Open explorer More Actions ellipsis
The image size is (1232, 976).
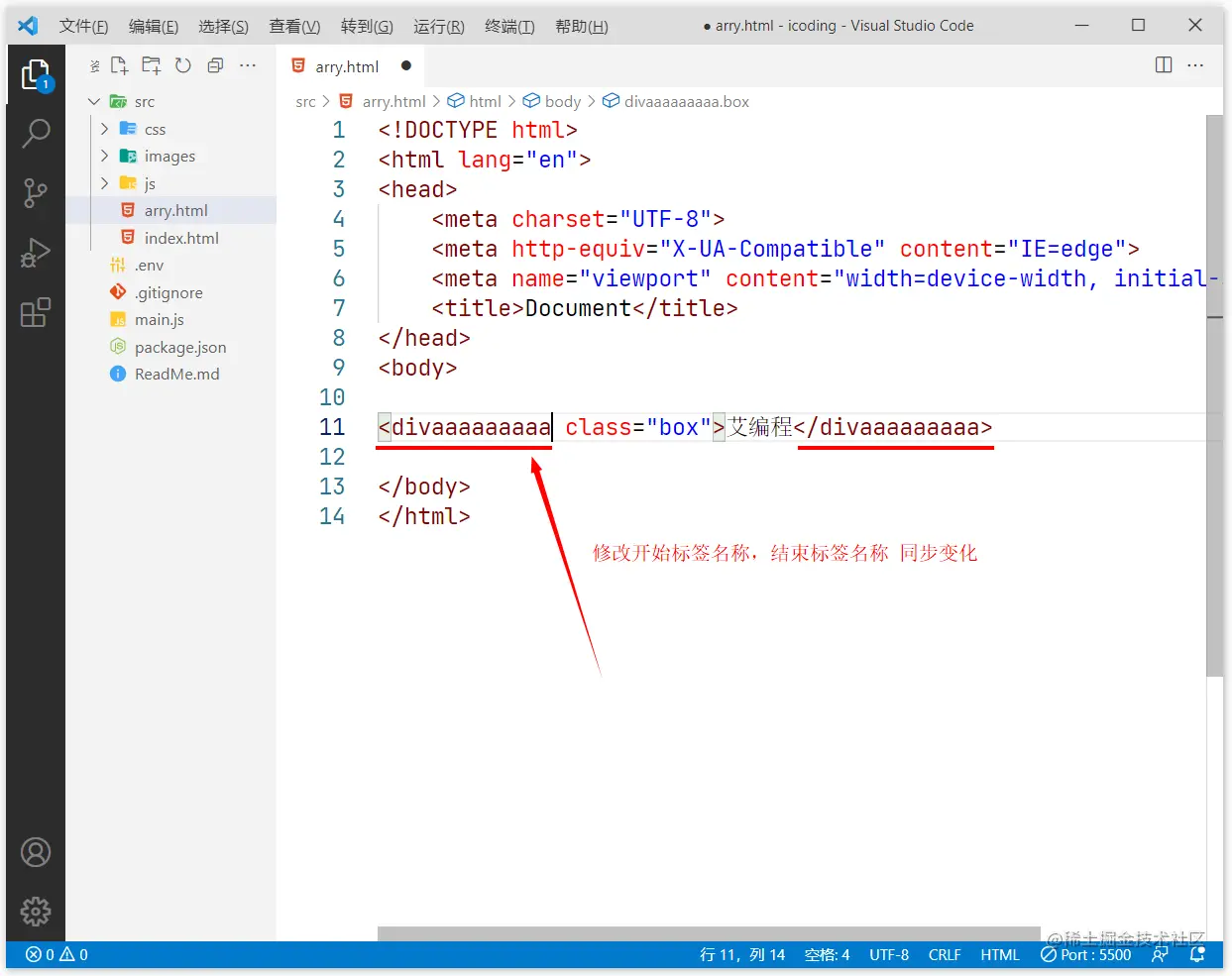coord(248,66)
